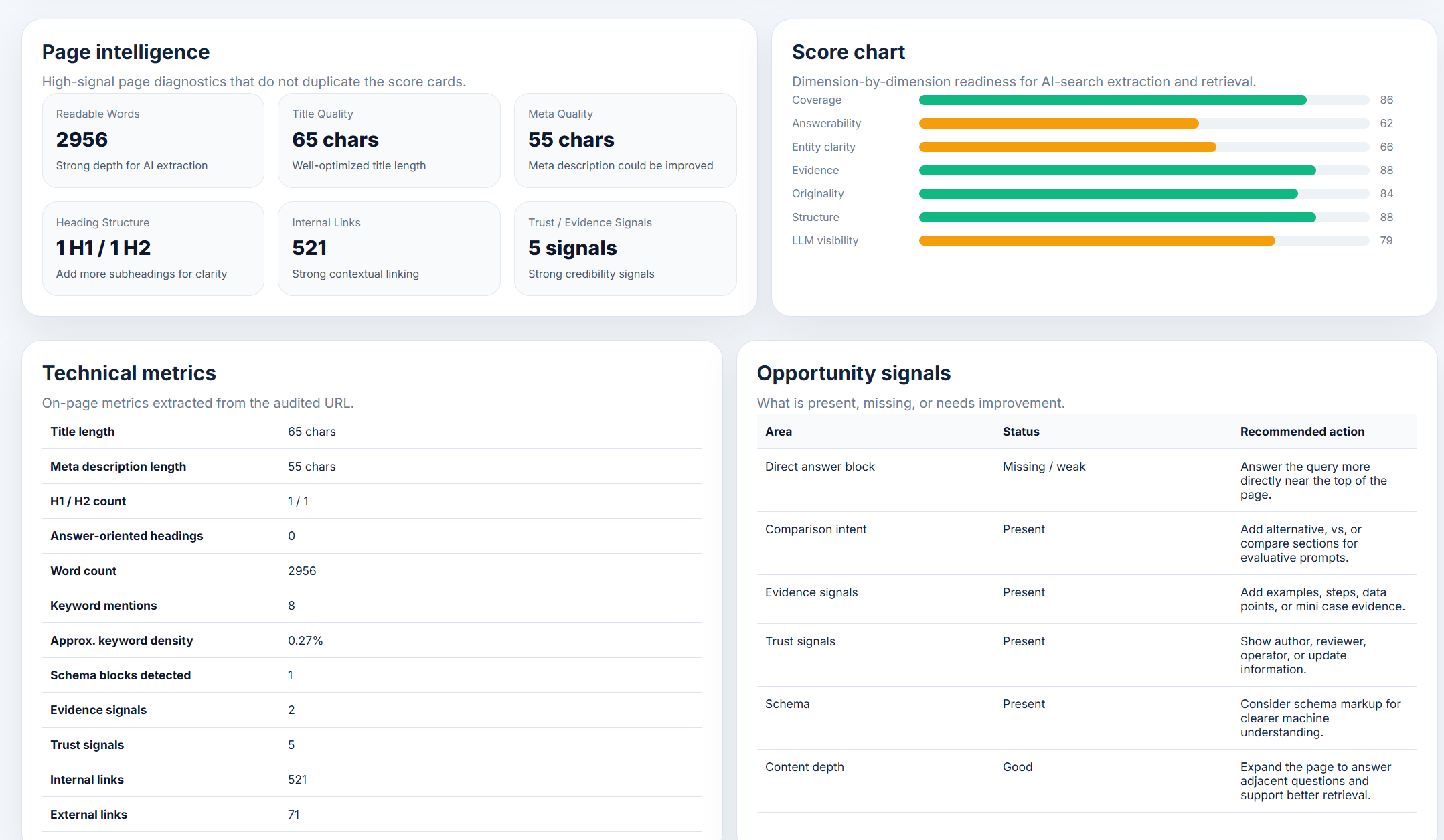The width and height of the screenshot is (1444, 840).
Task: Click 'Strong contextual linking' note
Action: pos(355,274)
